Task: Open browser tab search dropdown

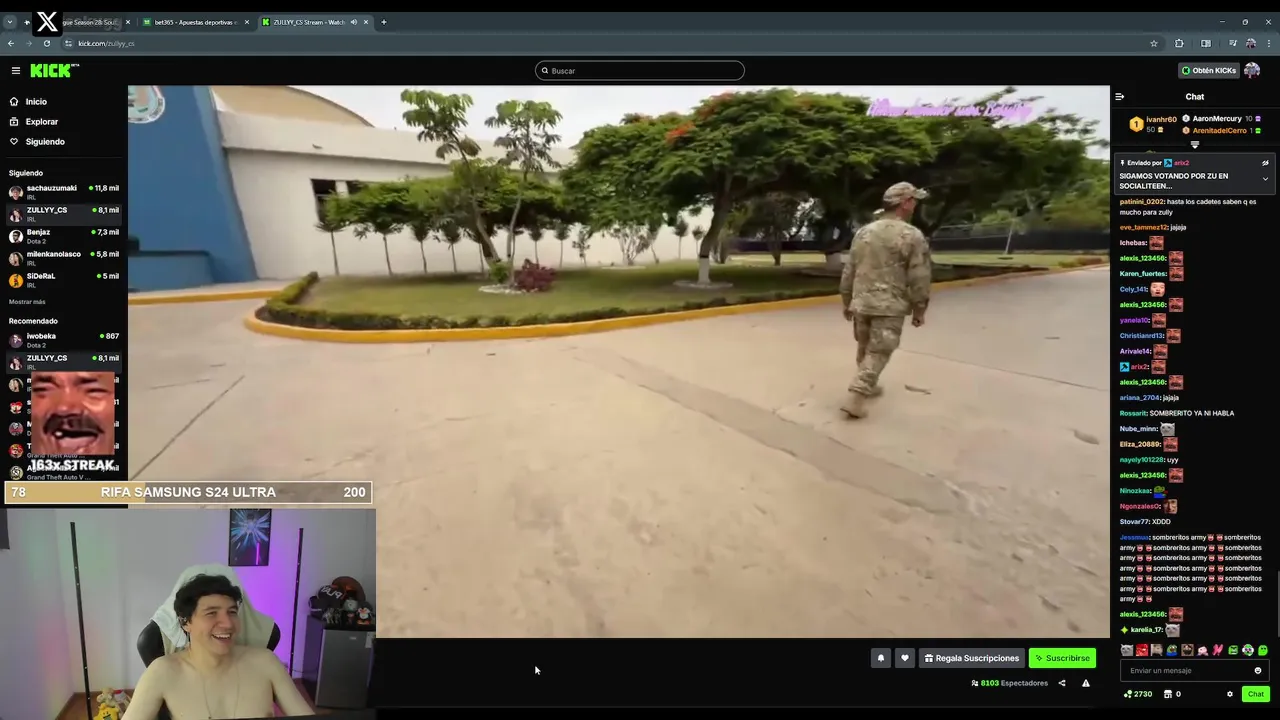Action: tap(10, 22)
